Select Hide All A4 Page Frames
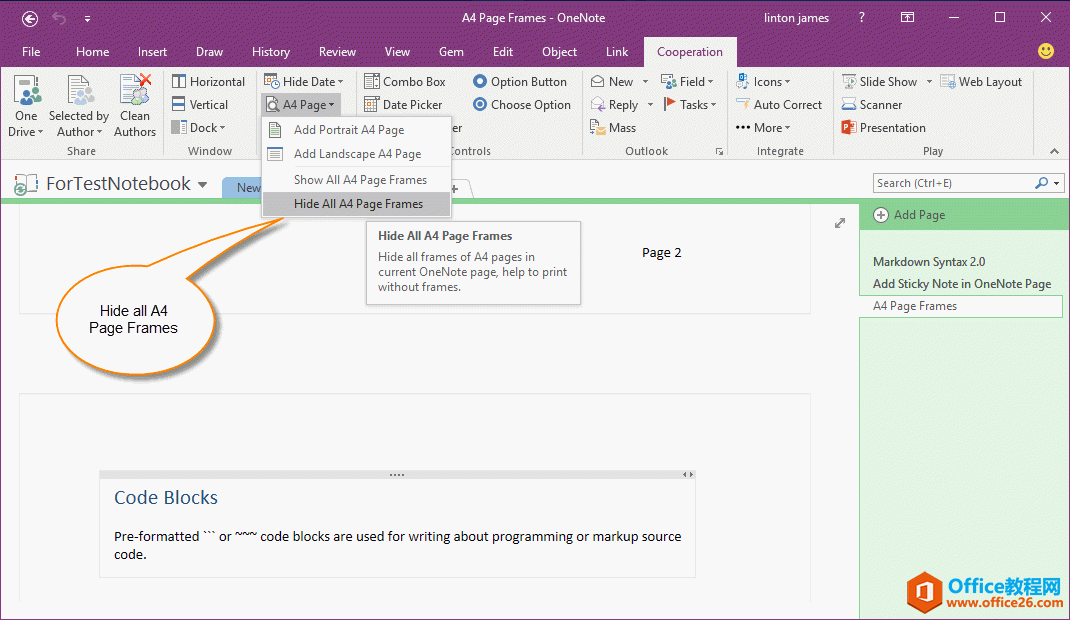 pyautogui.click(x=358, y=204)
